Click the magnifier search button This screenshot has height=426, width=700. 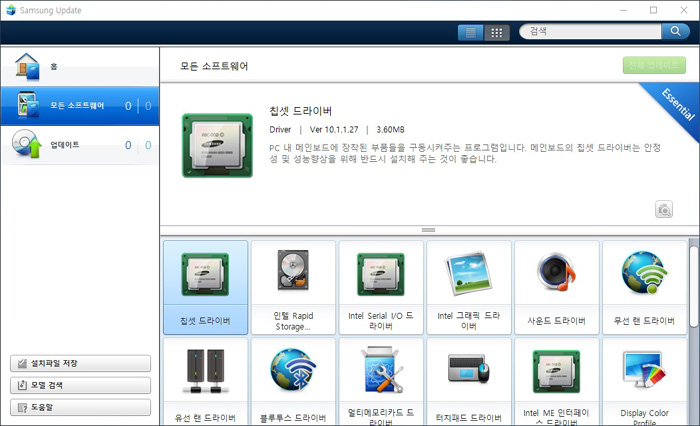(675, 31)
